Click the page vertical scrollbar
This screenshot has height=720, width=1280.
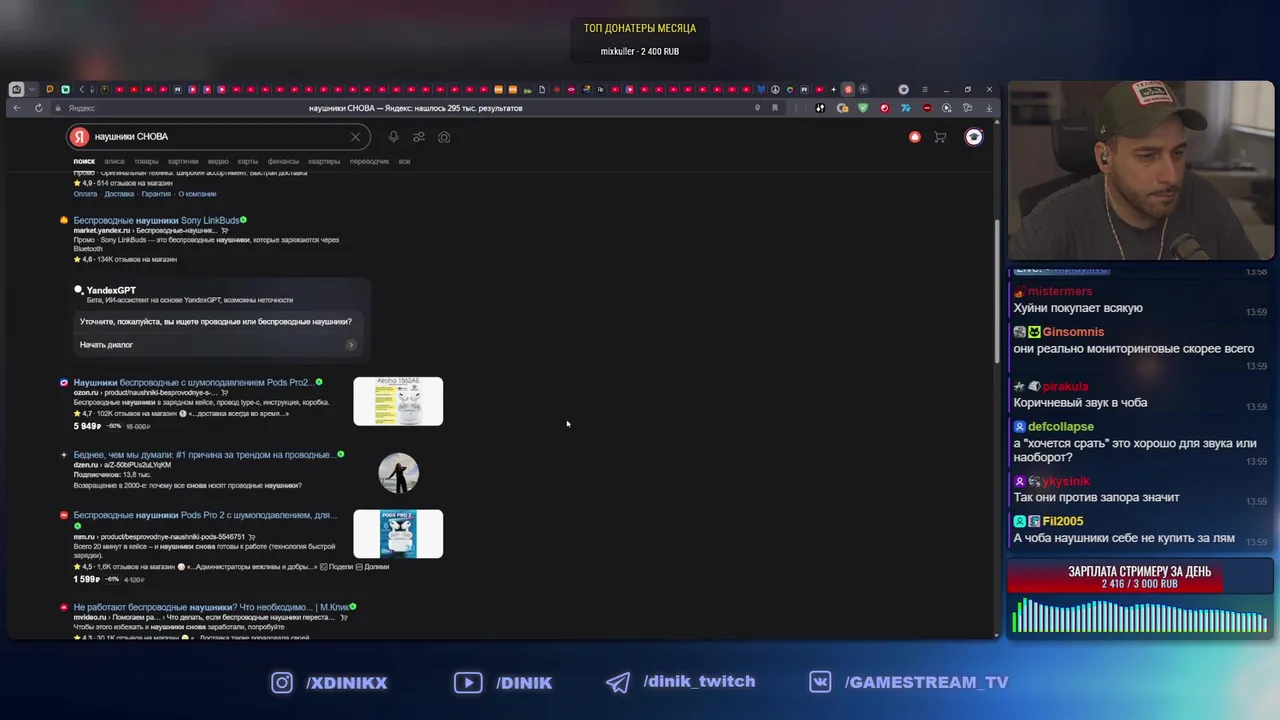(x=996, y=290)
